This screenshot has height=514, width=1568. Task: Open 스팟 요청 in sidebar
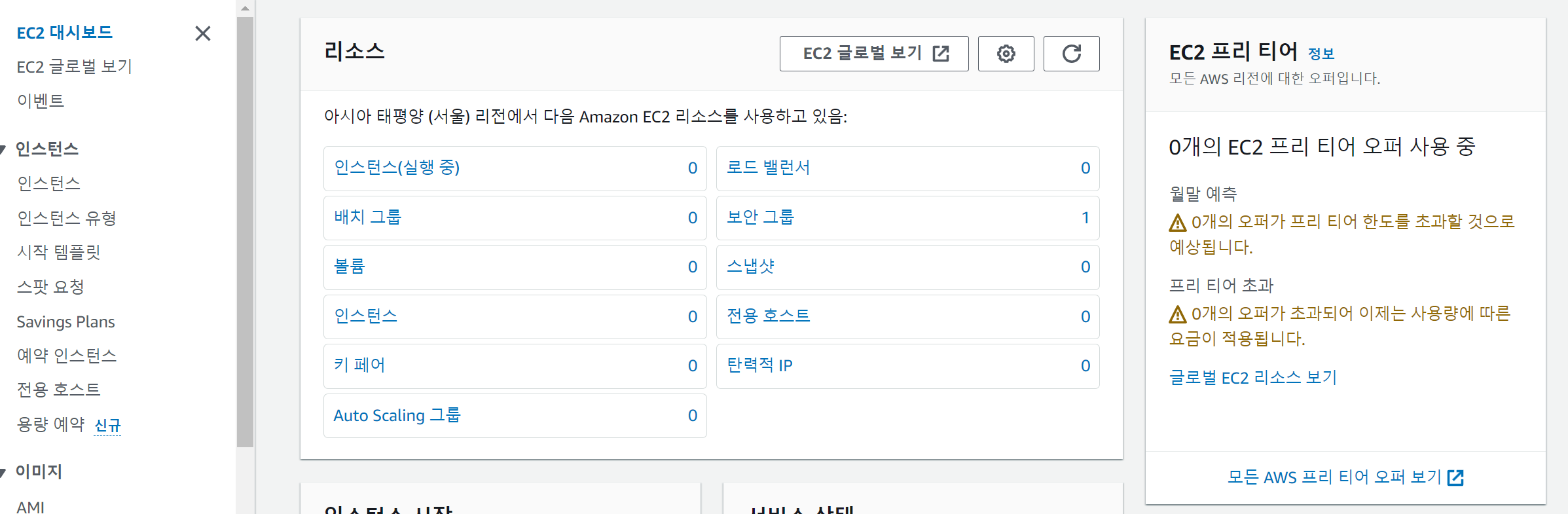[x=50, y=287]
